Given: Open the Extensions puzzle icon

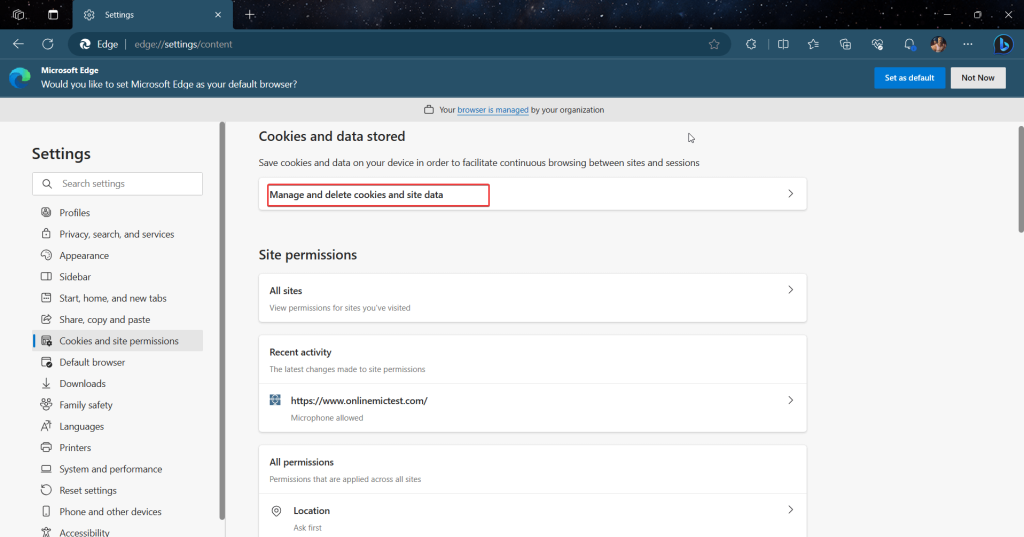Looking at the screenshot, I should 751,44.
